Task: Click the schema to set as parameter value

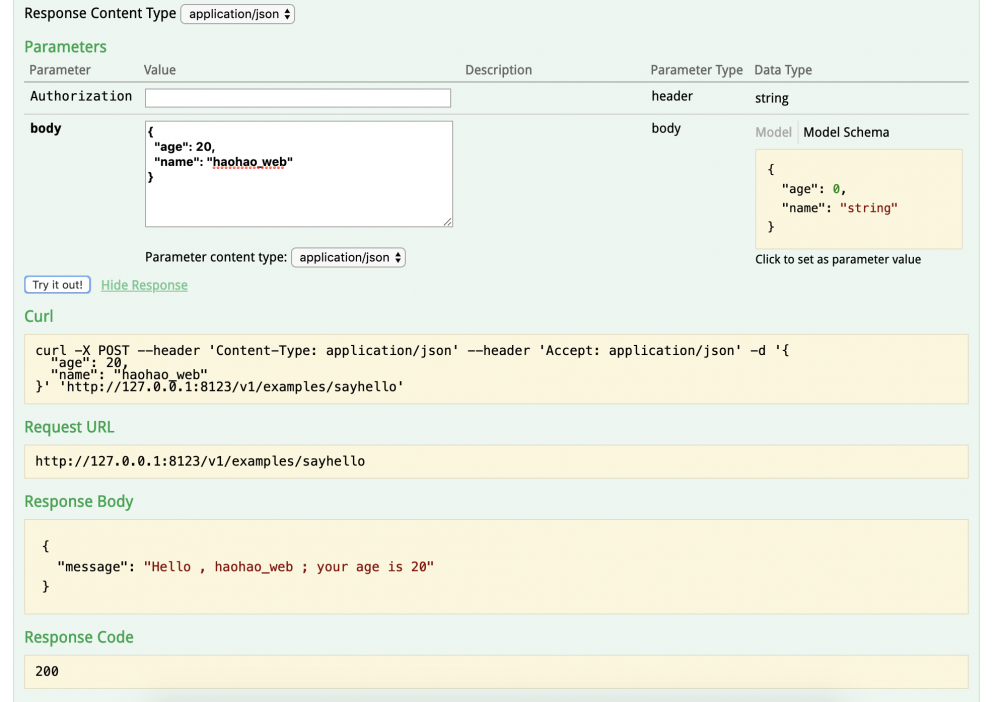Action: click(858, 198)
